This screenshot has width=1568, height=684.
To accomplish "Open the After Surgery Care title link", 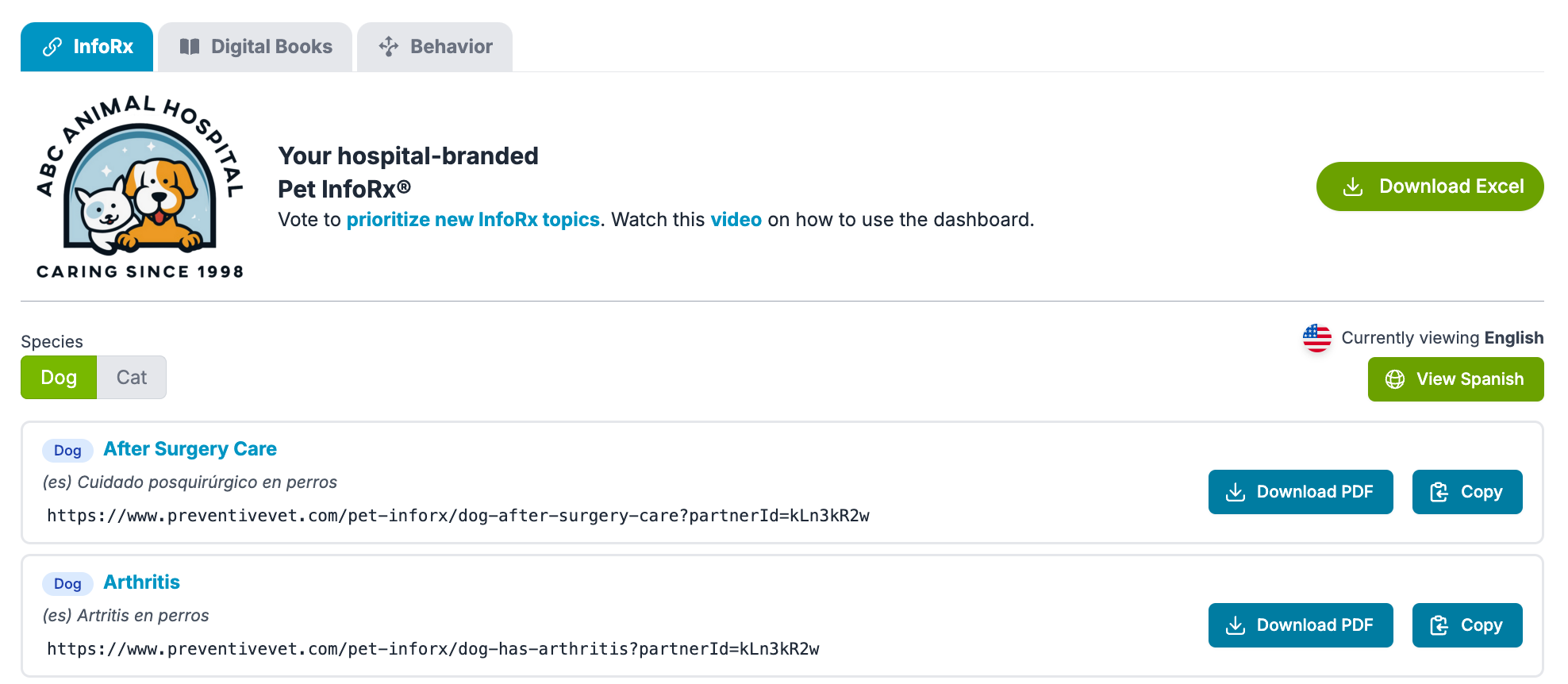I will pyautogui.click(x=190, y=449).
